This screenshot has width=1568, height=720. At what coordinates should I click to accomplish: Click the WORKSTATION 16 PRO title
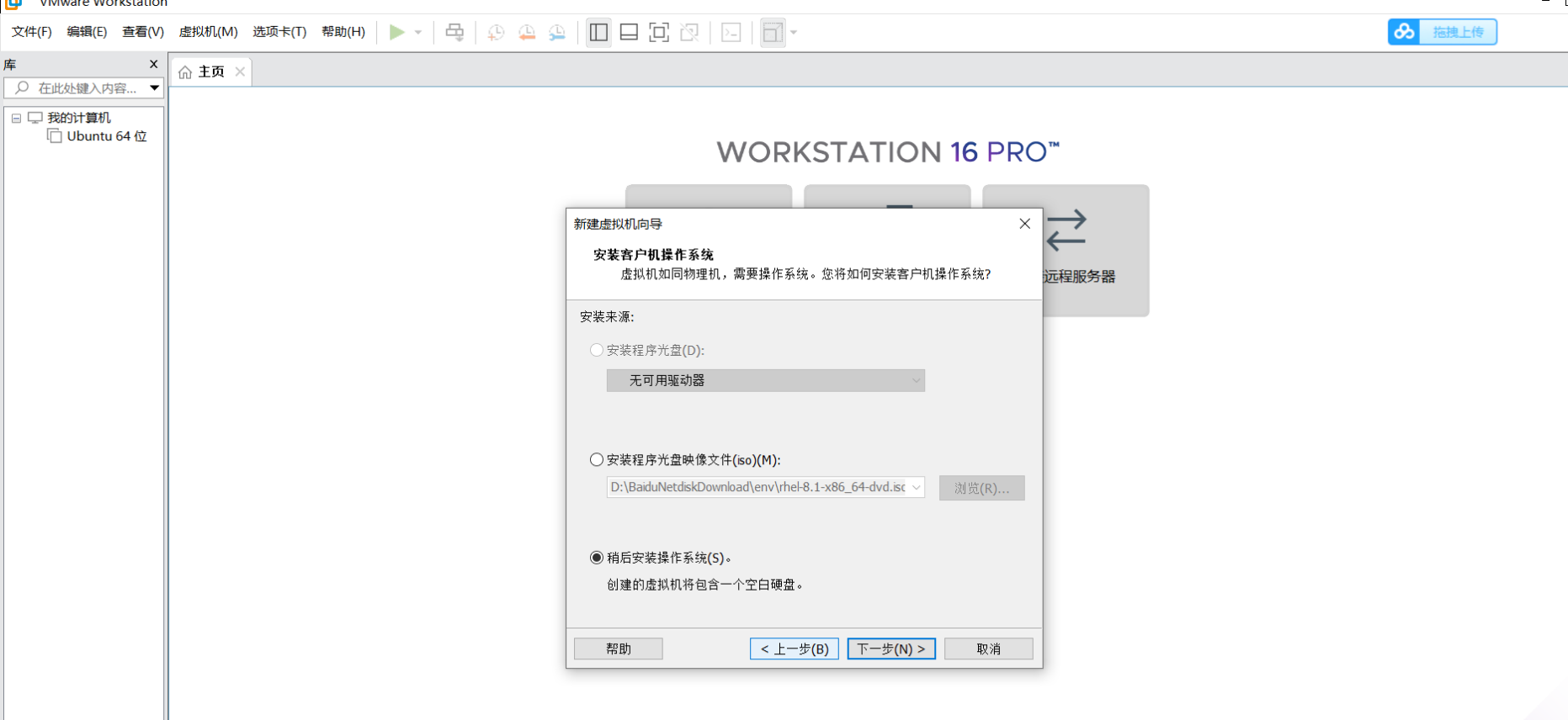click(x=888, y=152)
